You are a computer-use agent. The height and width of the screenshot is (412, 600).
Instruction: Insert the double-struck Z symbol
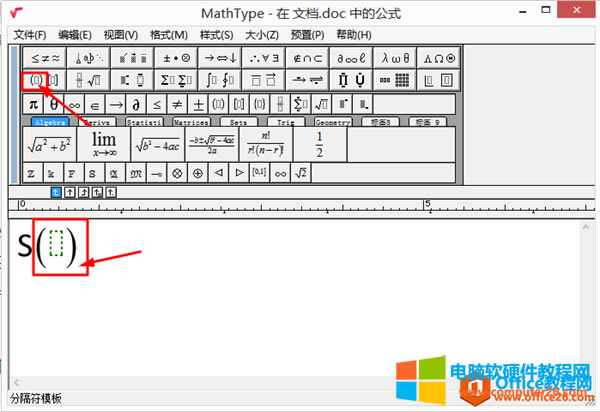point(33,173)
